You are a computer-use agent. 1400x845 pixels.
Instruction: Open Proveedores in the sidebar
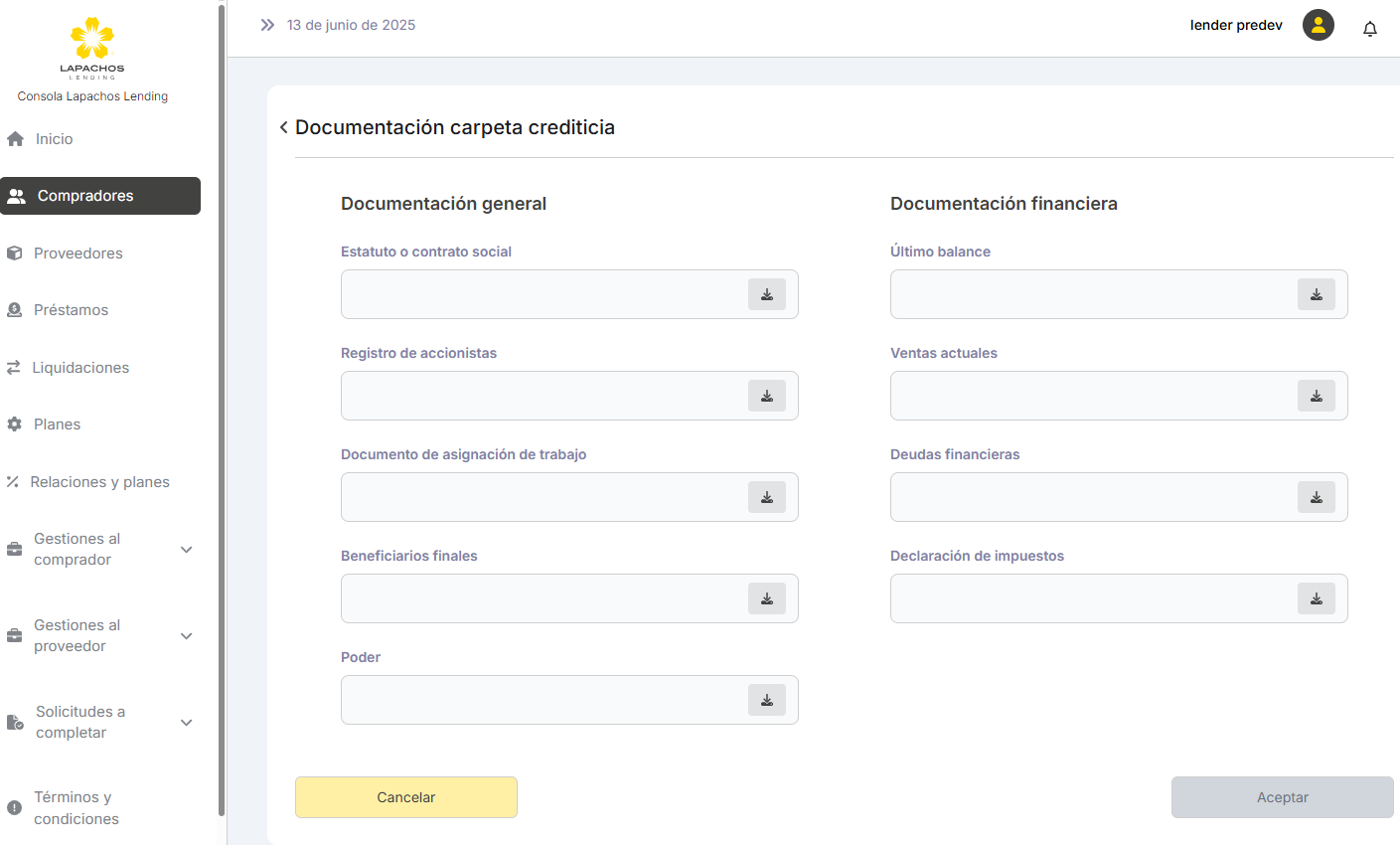(78, 253)
